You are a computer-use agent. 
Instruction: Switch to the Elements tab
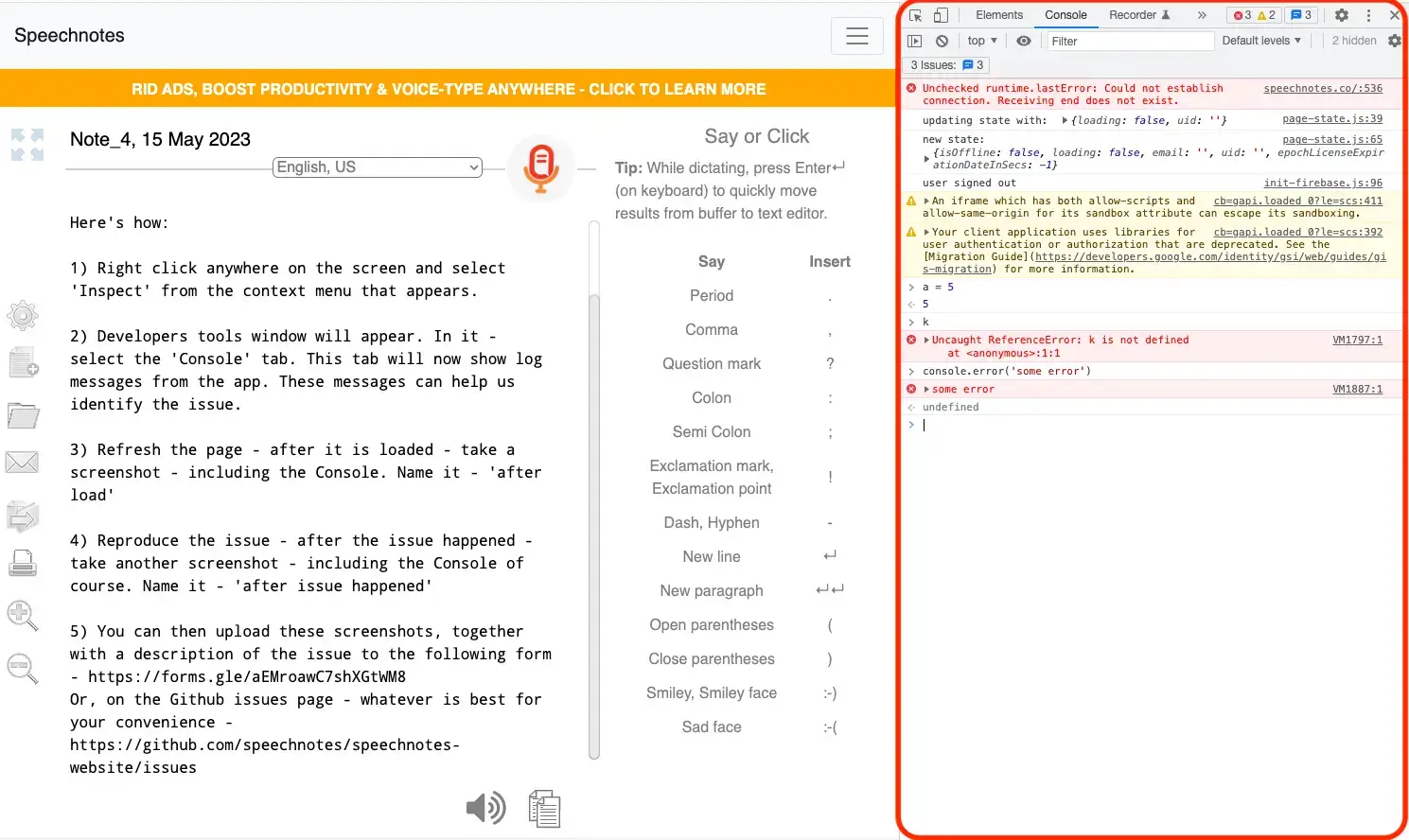tap(999, 15)
